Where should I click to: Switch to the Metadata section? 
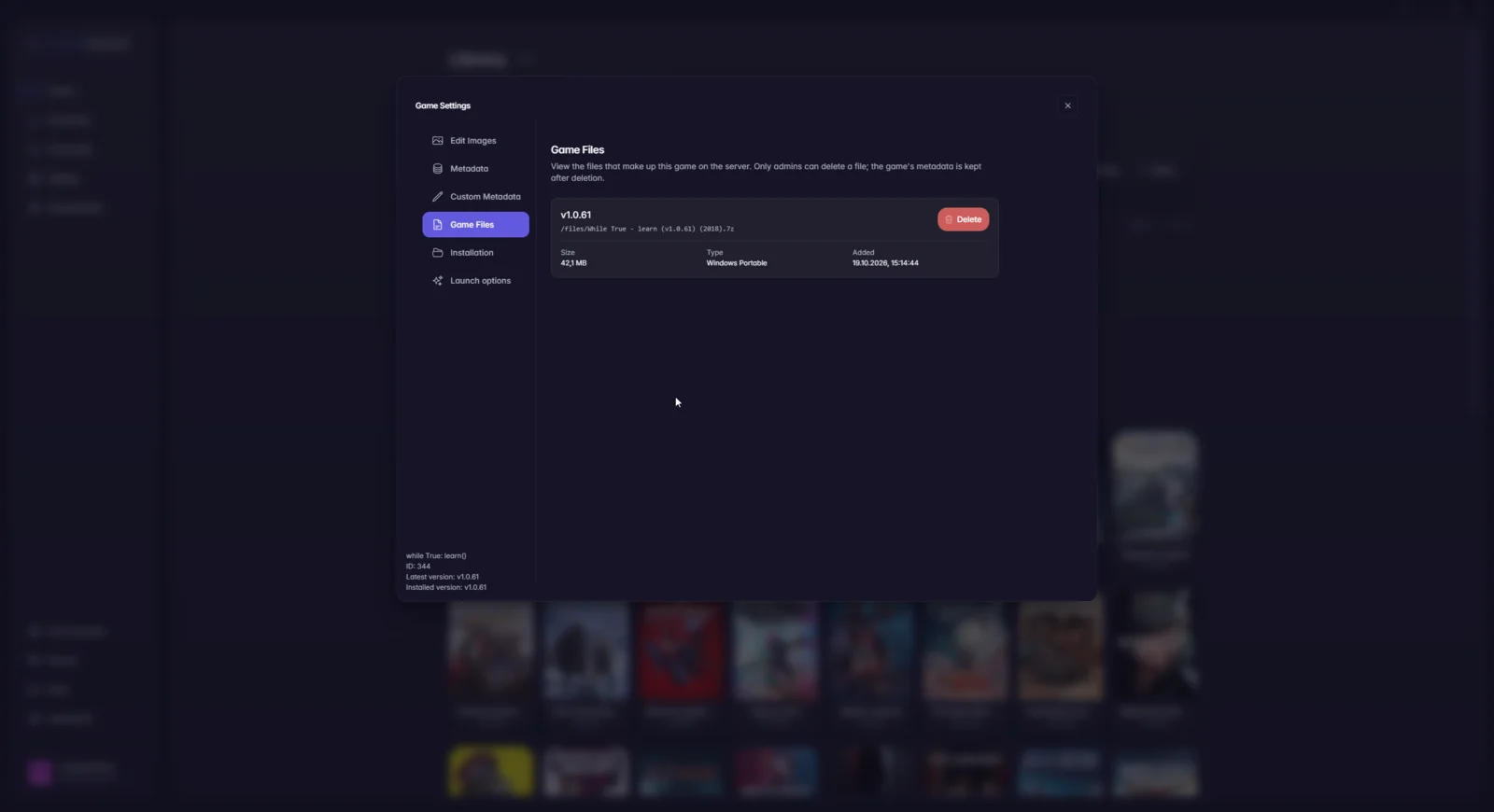[475, 169]
